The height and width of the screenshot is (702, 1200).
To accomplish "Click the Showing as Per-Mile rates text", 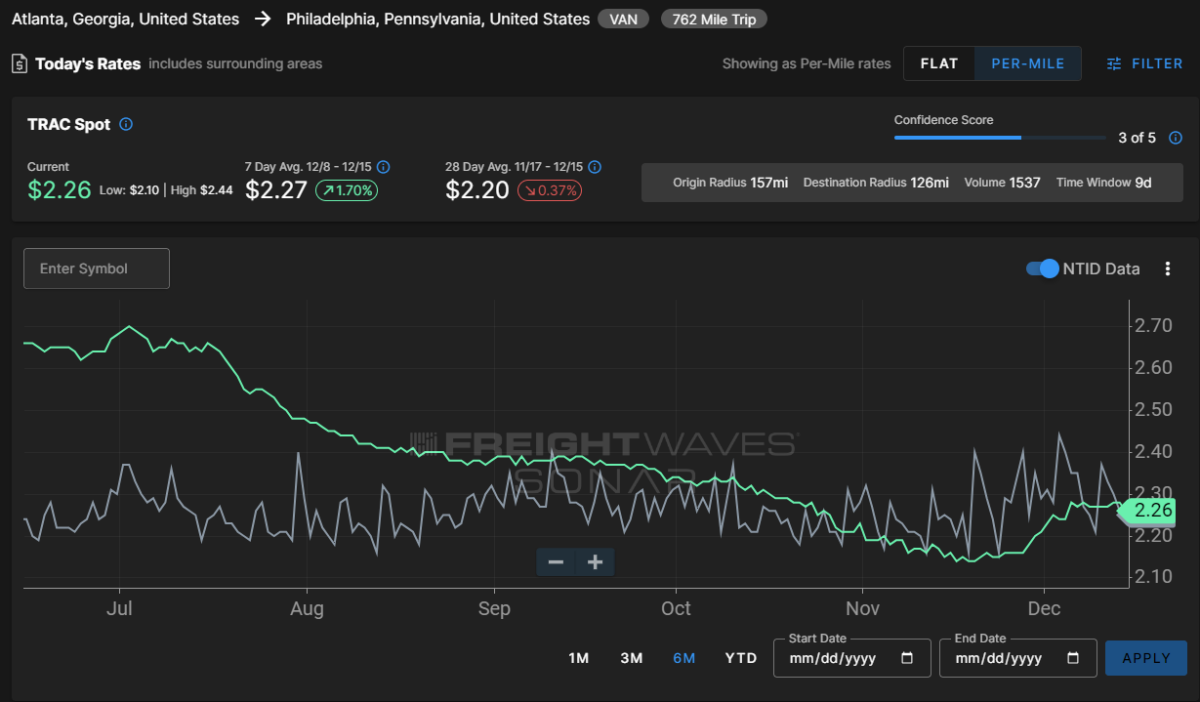I will click(x=806, y=63).
